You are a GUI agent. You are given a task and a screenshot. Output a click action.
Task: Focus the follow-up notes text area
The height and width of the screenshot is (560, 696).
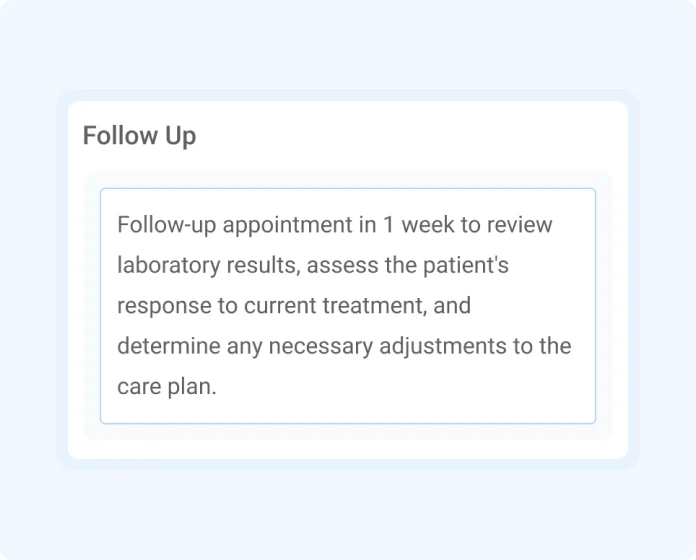point(348,306)
